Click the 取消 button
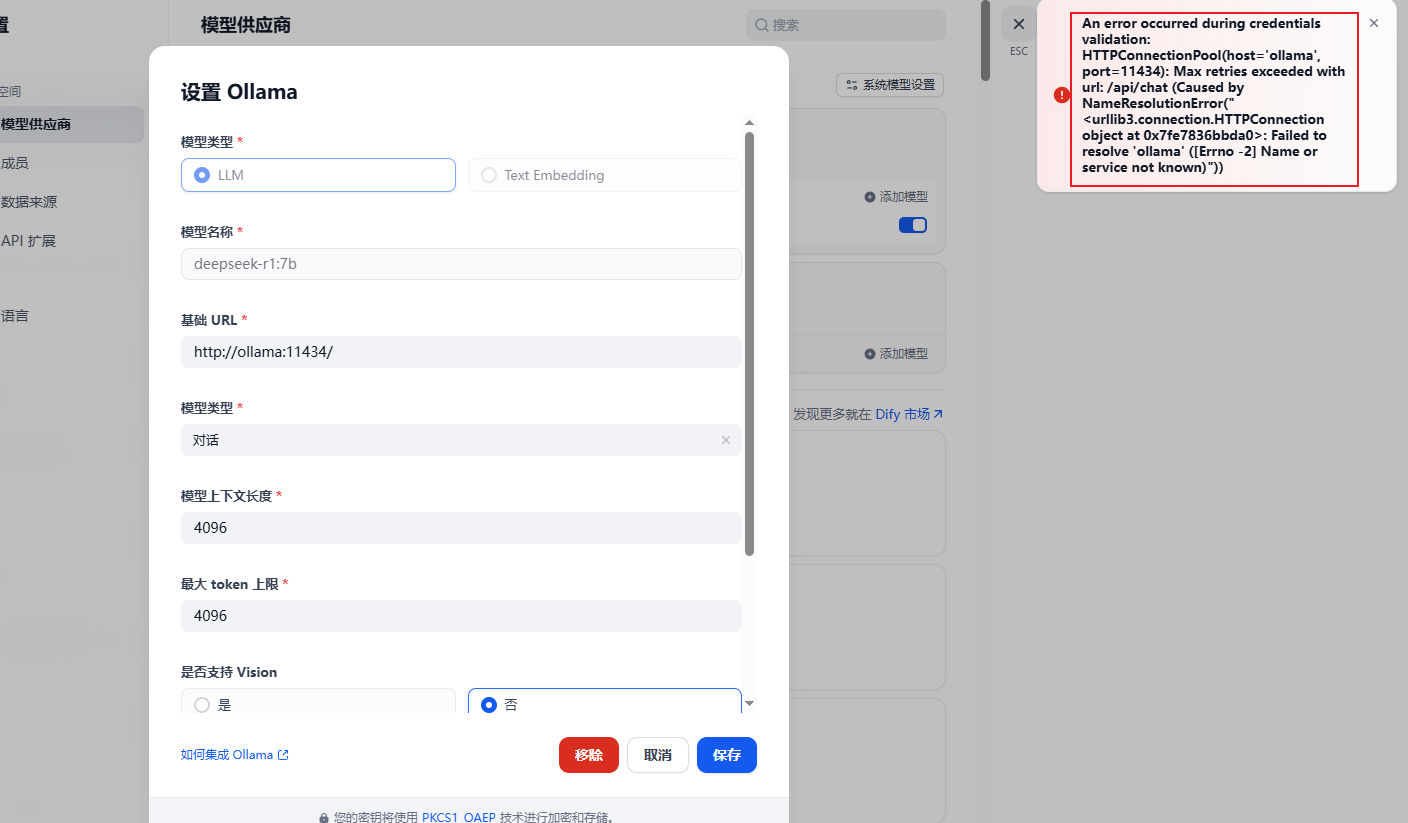This screenshot has height=823, width=1408. (658, 755)
